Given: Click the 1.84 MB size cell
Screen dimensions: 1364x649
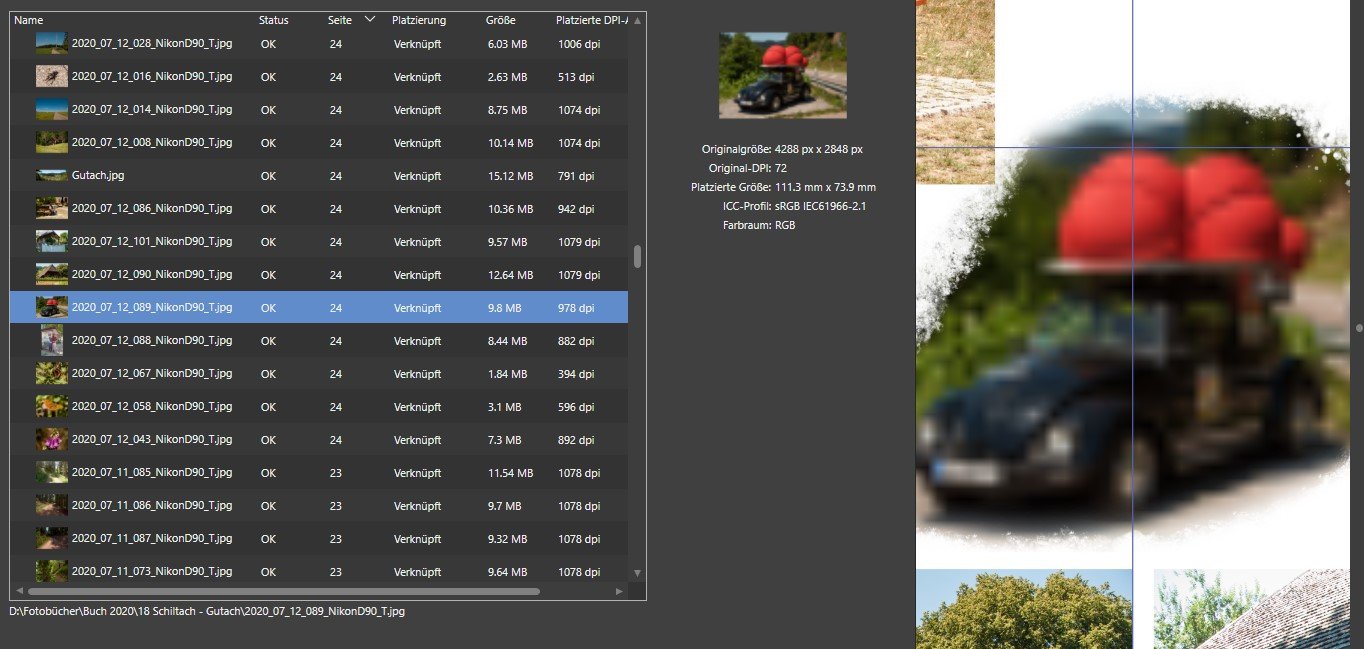Looking at the screenshot, I should tap(506, 373).
